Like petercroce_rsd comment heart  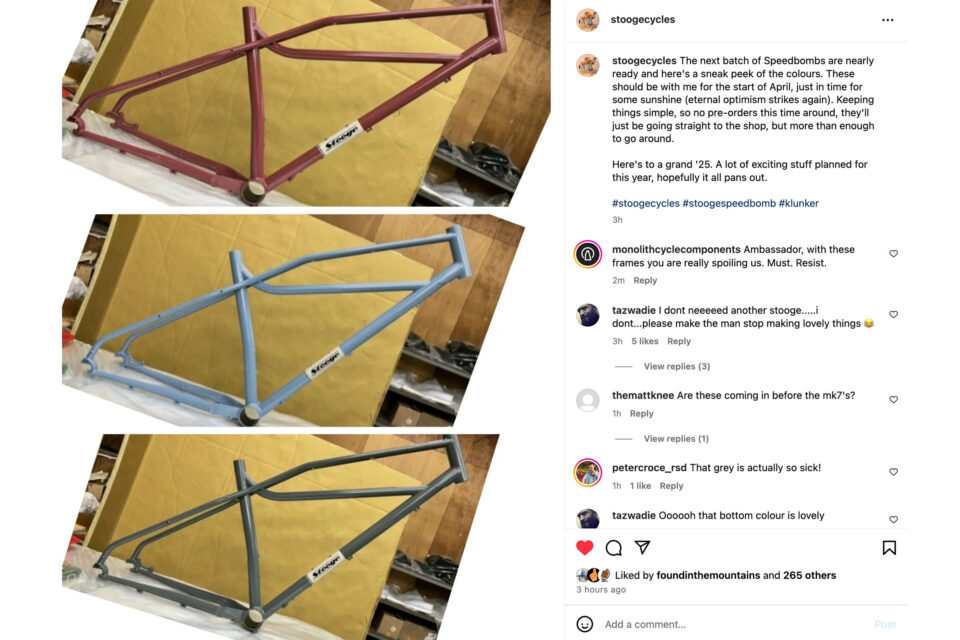893,472
